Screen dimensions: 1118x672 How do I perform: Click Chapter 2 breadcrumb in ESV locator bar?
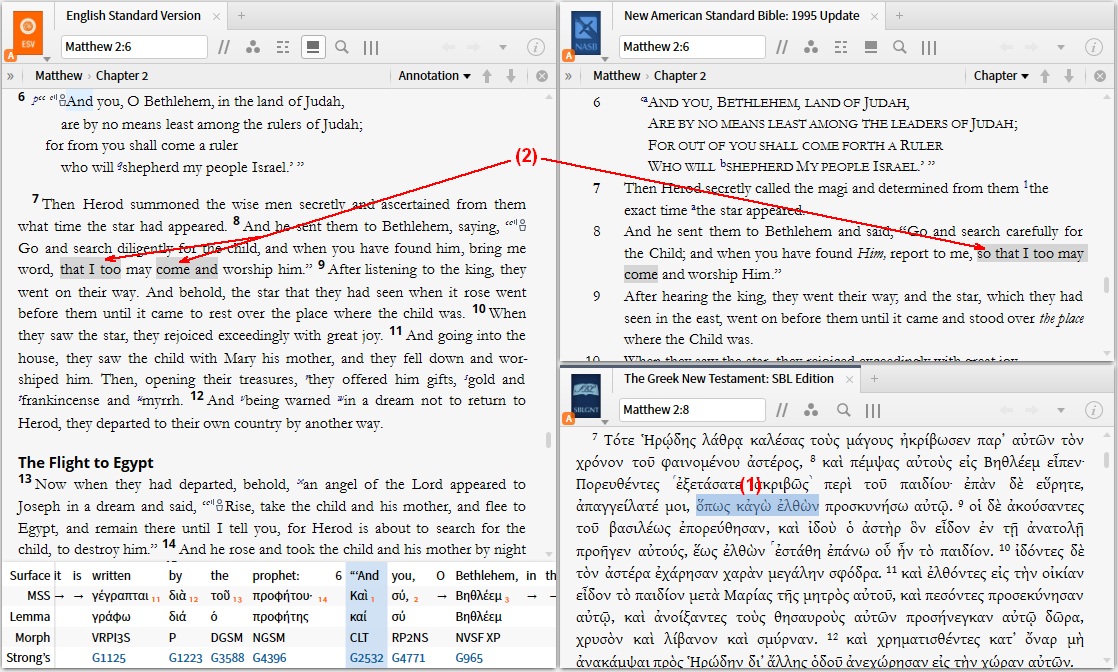point(122,76)
